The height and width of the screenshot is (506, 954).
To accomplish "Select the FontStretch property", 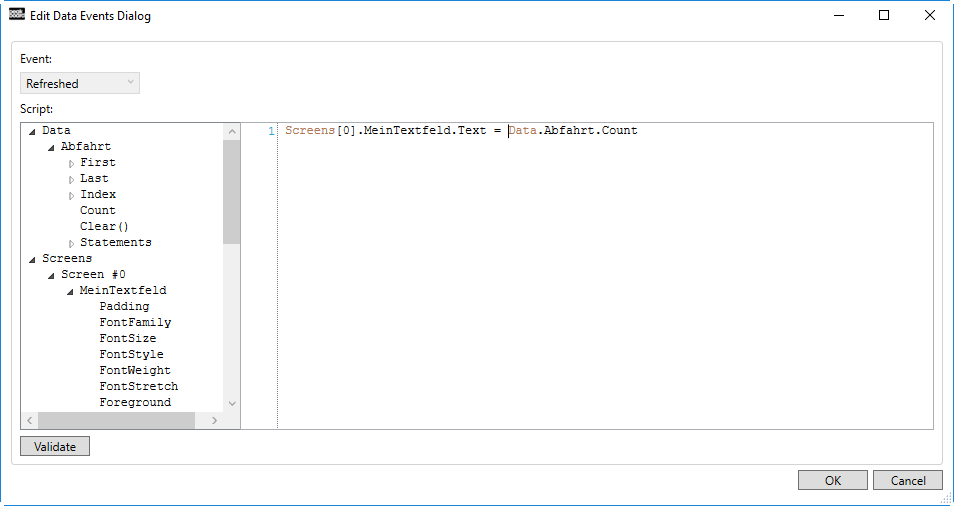I will 139,386.
